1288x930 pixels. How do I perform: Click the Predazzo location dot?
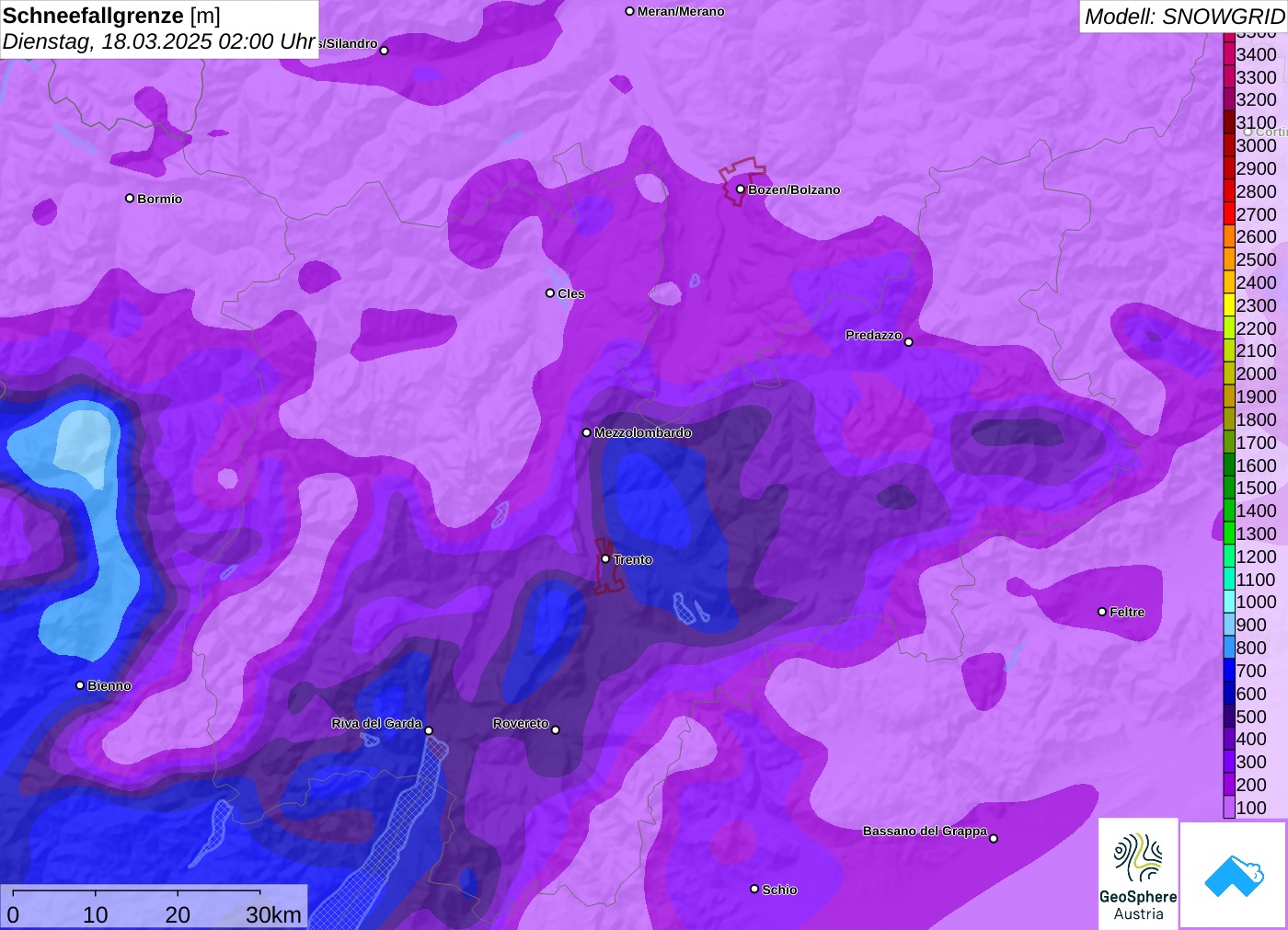point(908,342)
